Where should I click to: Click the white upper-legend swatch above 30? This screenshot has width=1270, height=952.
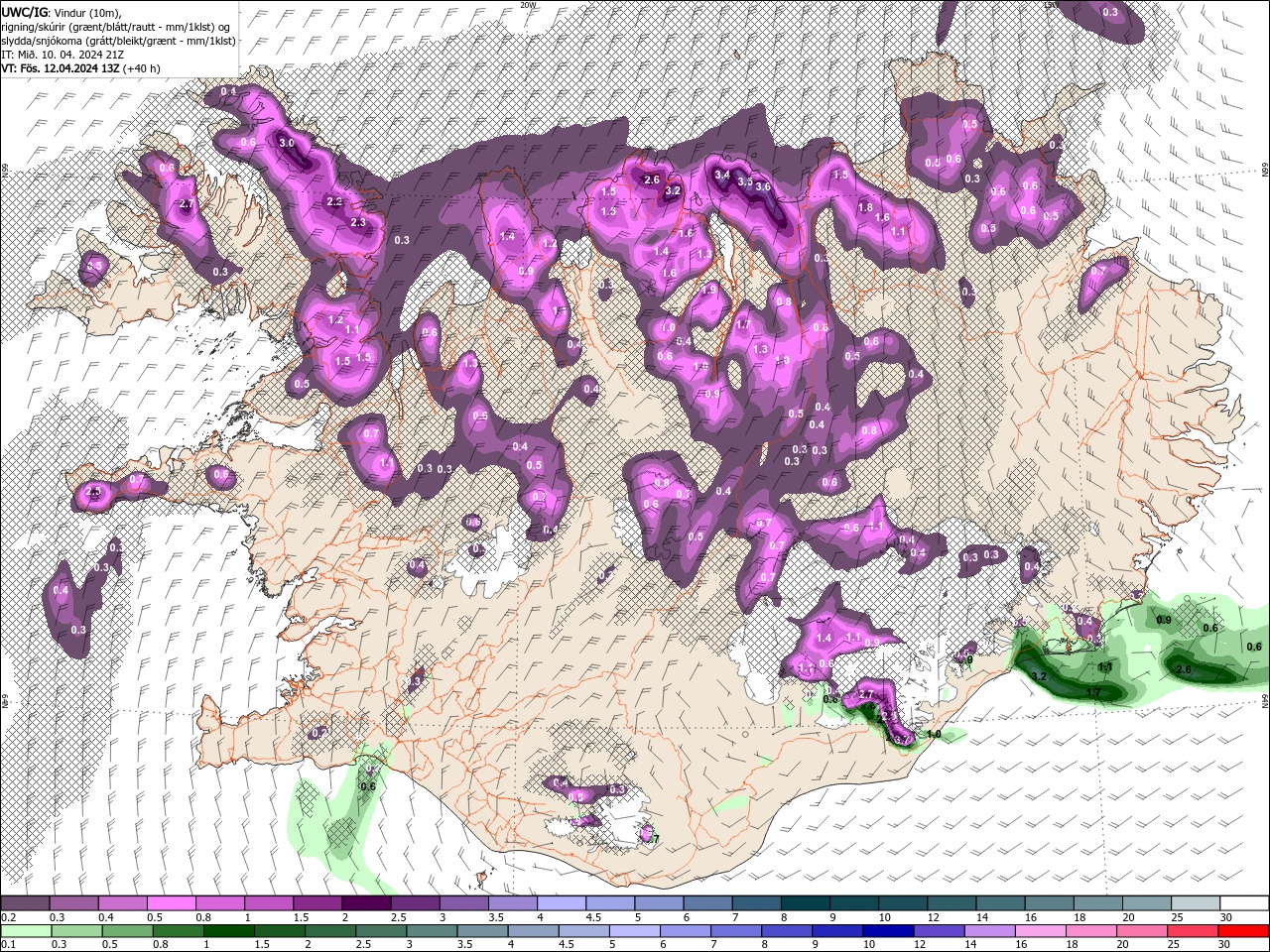(1244, 903)
